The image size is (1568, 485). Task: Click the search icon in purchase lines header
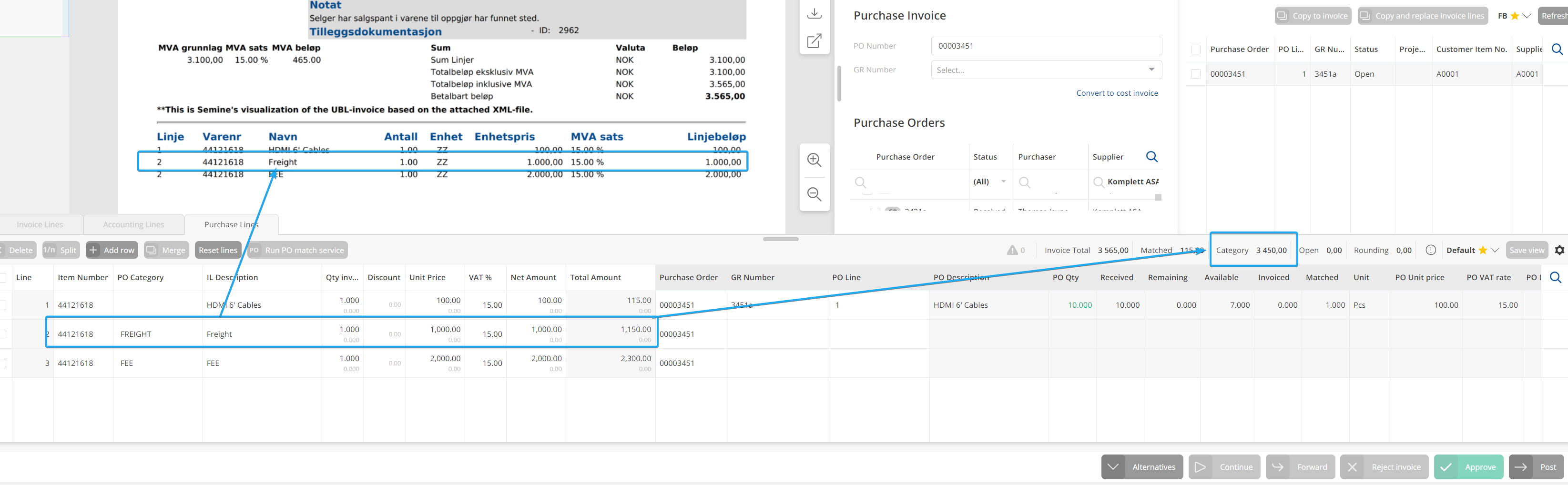click(x=1555, y=277)
